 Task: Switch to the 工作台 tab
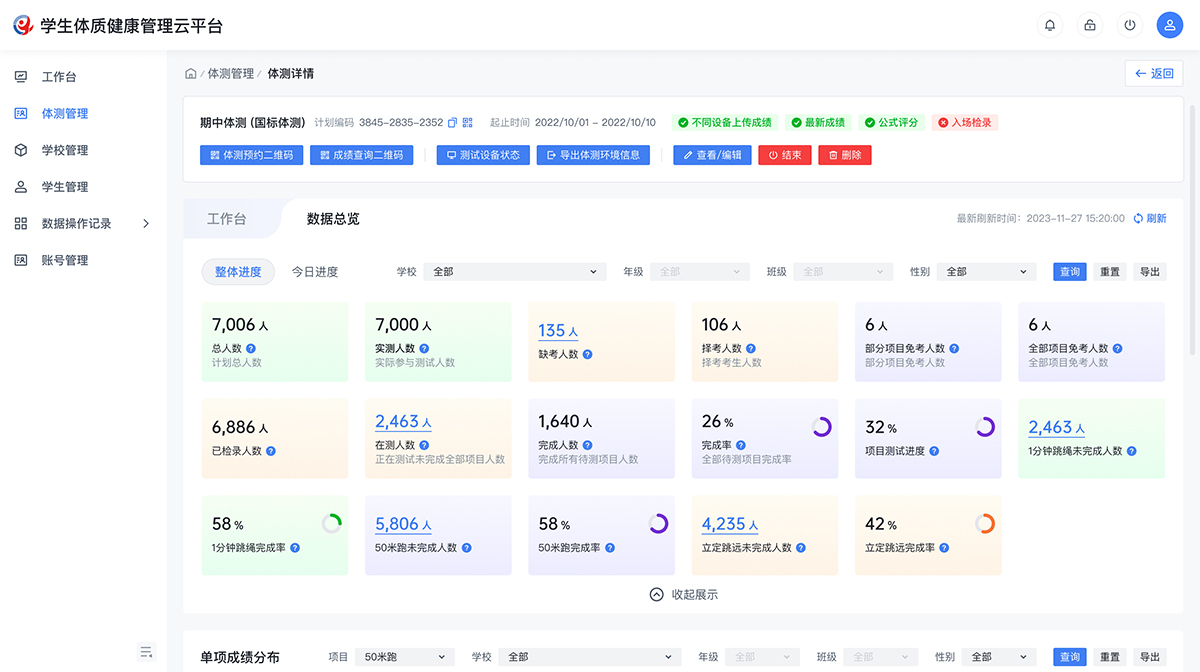(227, 219)
